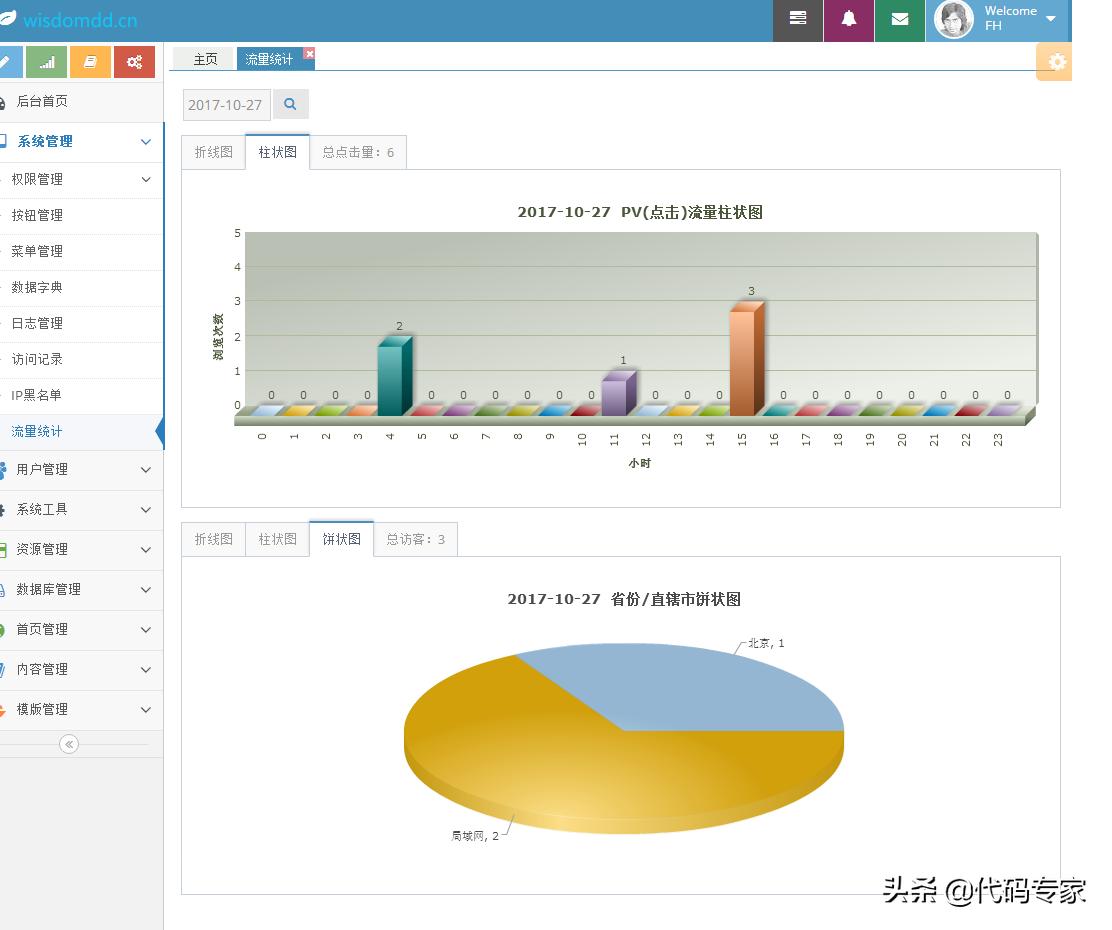Click the orange gear icon below the tabs
Image resolution: width=1112 pixels, height=930 pixels.
point(1054,62)
